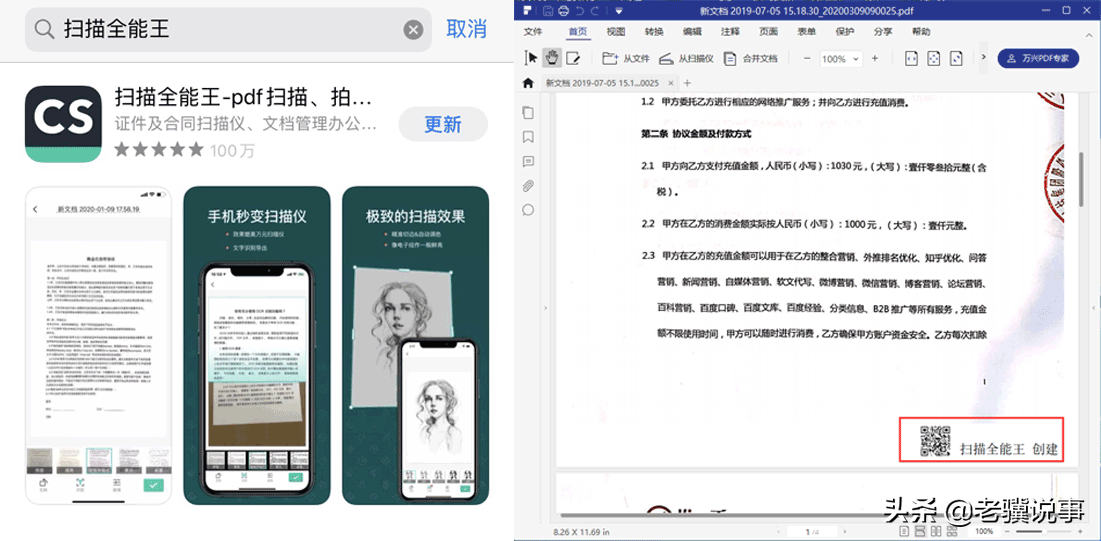Open the CS app icon in results
The width and height of the screenshot is (1101, 541).
pos(63,124)
